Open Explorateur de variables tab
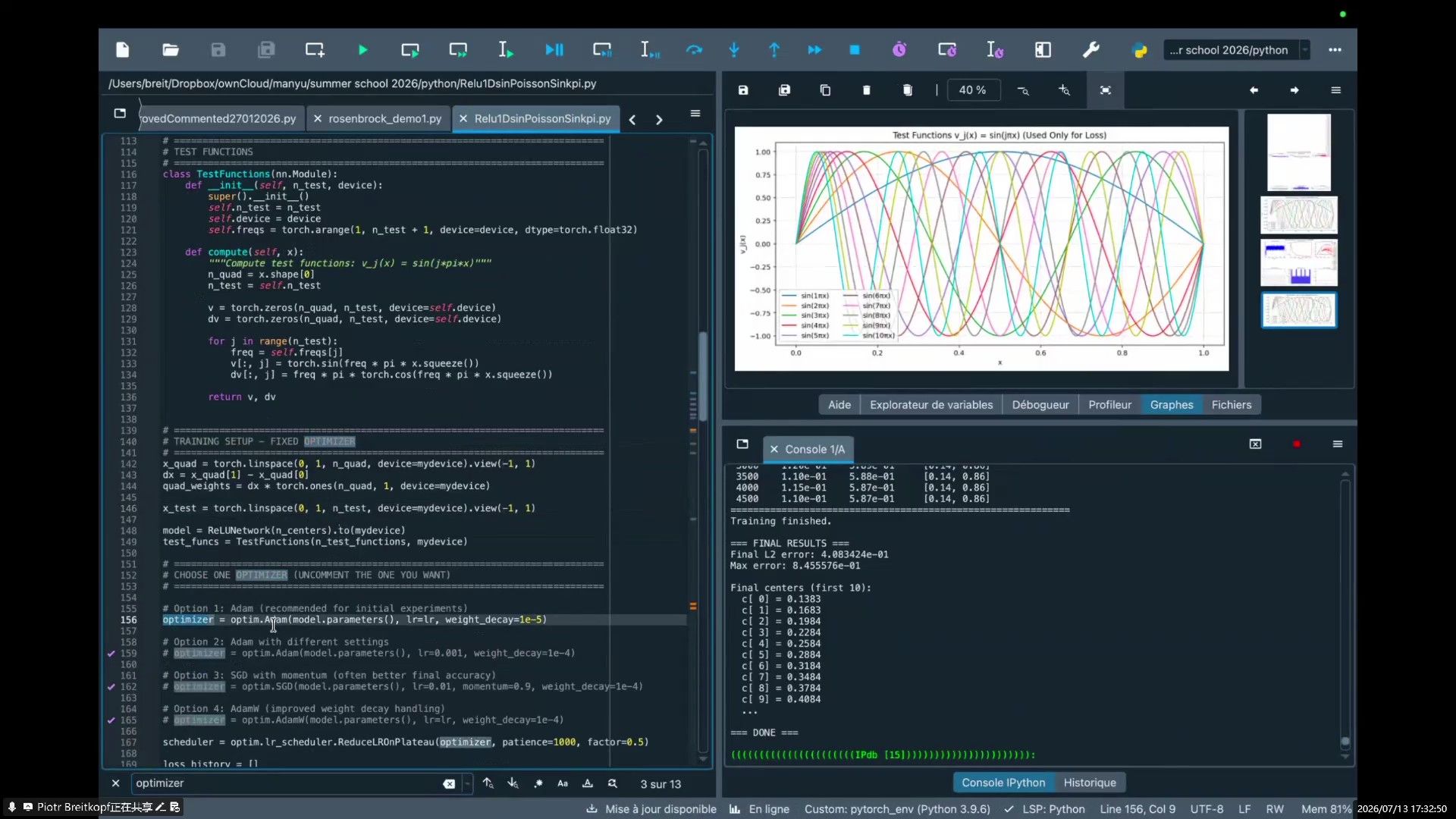 930,405
